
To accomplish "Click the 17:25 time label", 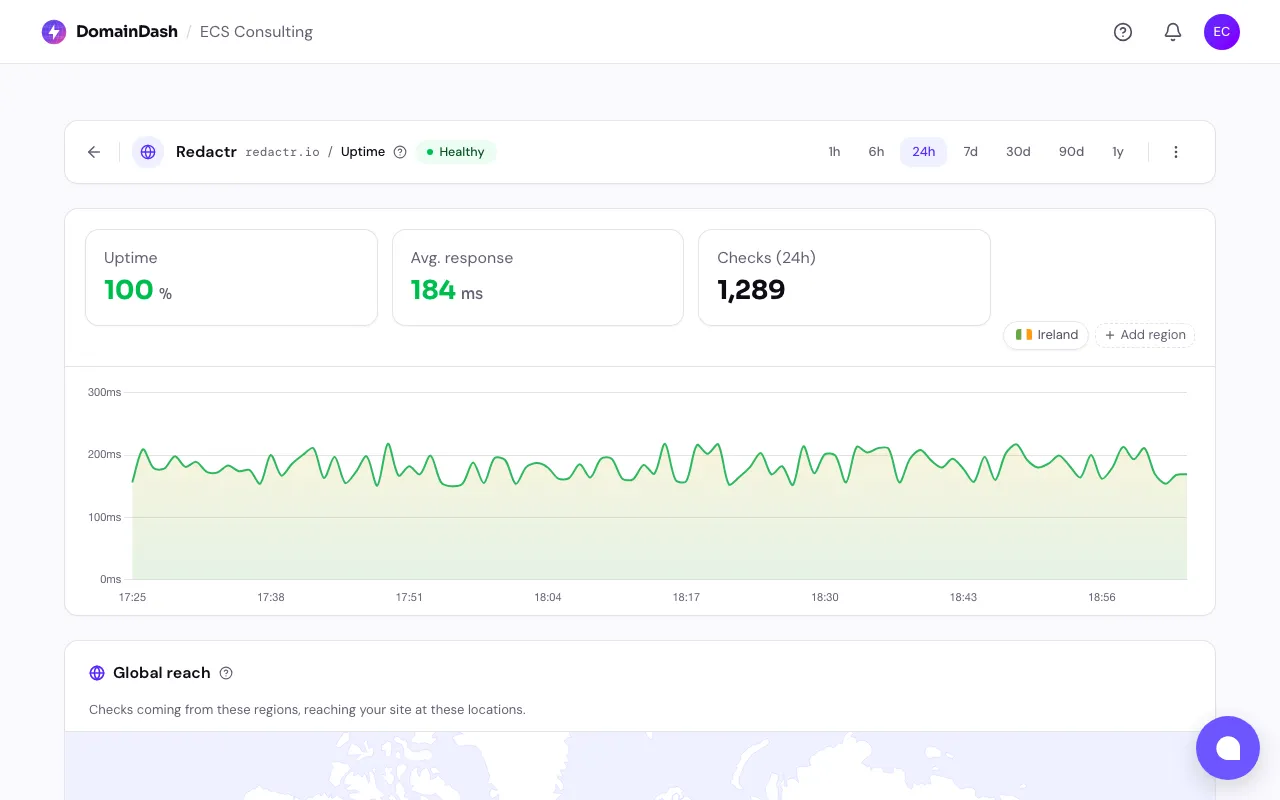I will click(132, 597).
